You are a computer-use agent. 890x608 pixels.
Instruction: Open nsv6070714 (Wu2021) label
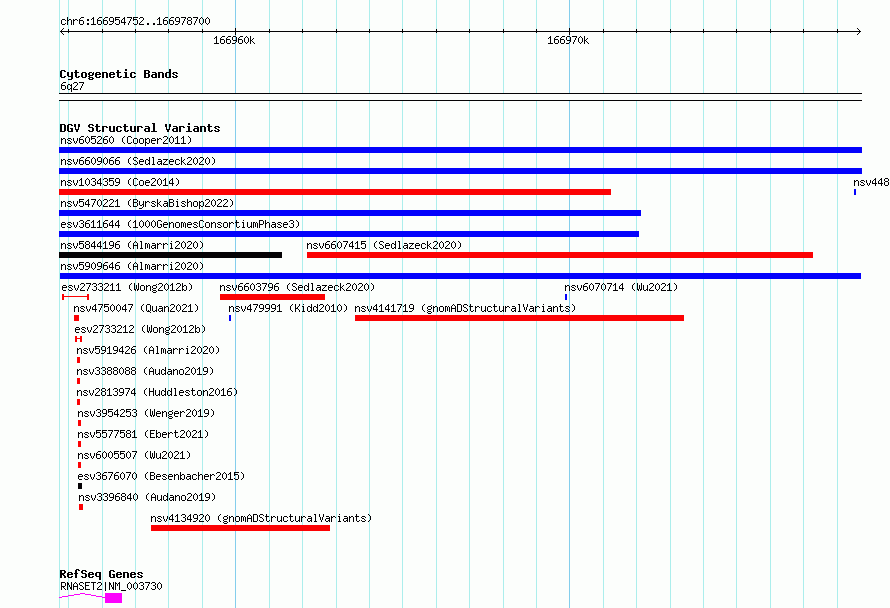pos(621,287)
